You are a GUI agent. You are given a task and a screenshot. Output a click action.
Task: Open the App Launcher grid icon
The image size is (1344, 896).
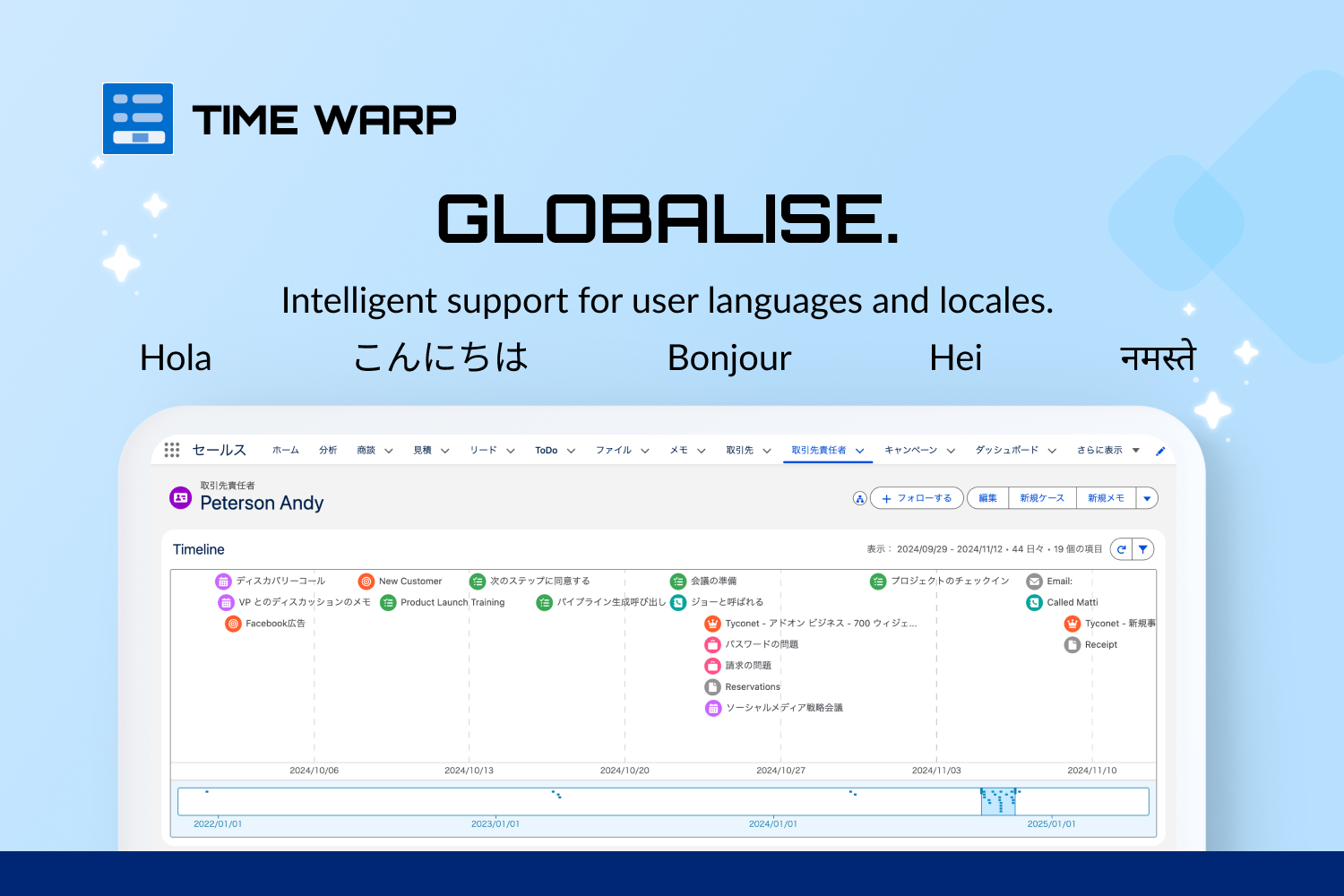(172, 450)
